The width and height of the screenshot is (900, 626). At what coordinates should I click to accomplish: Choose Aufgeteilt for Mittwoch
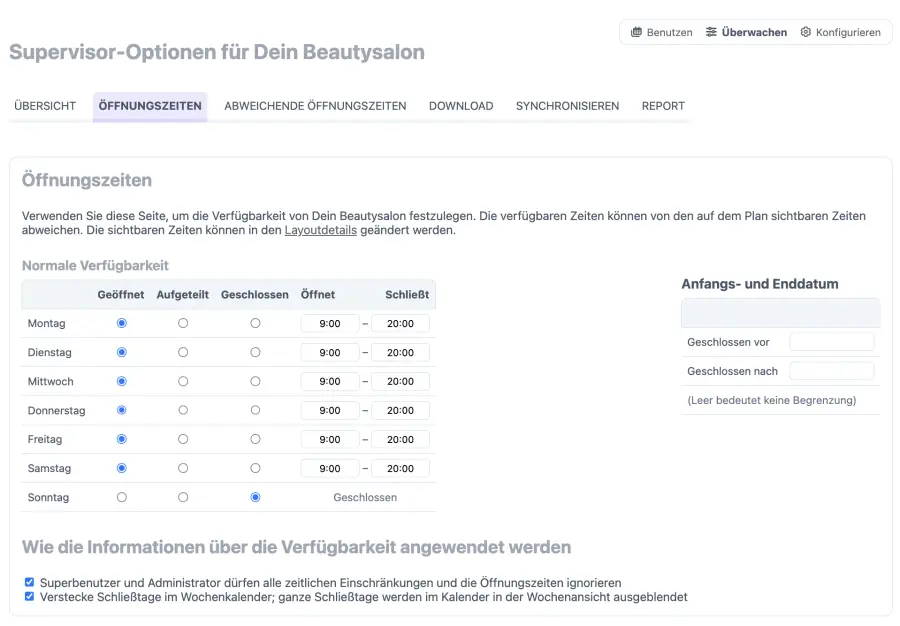181,381
